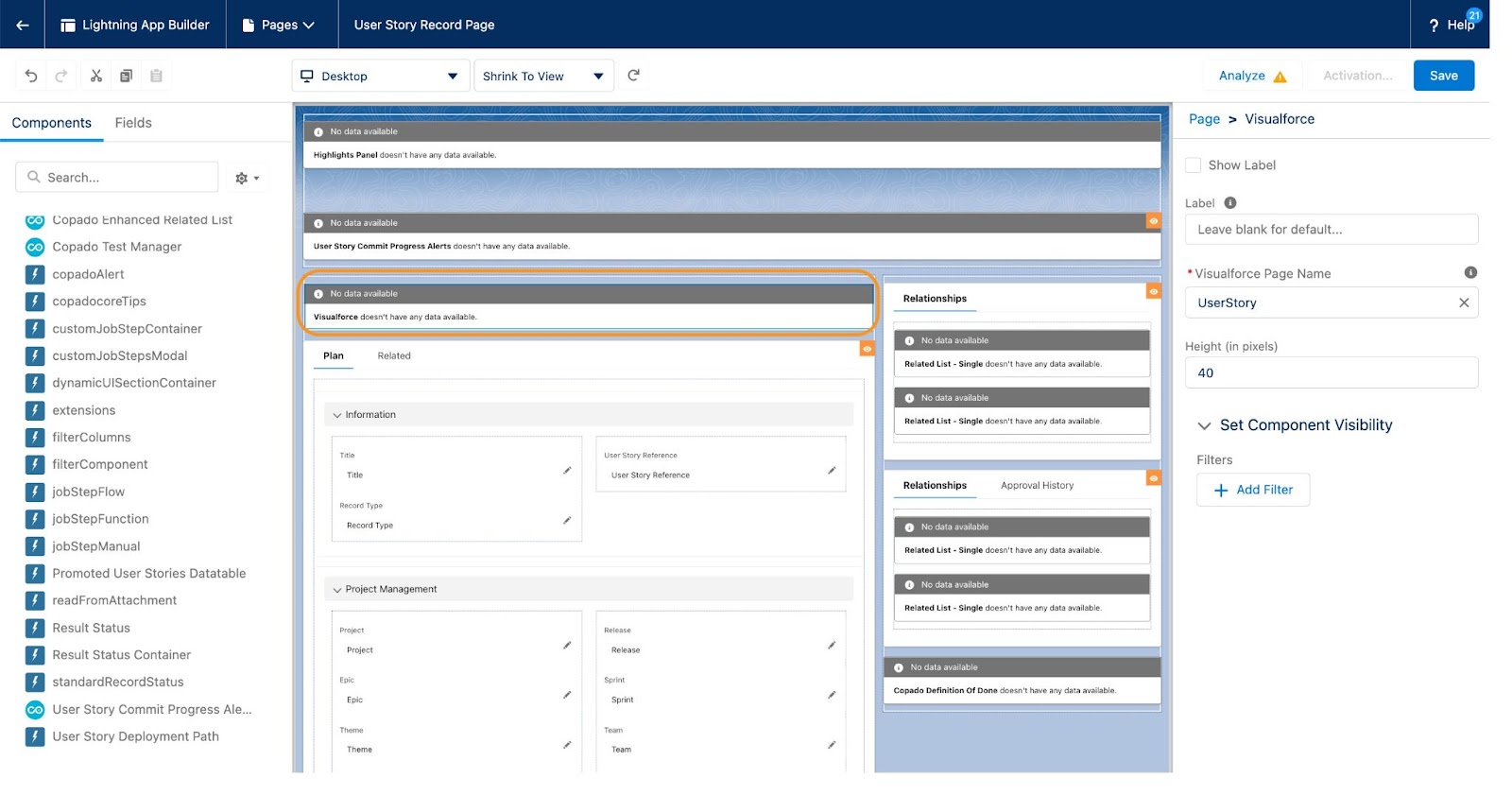Viewport: 1512px width, 795px height.
Task: Switch to the Fields tab
Action: point(133,123)
